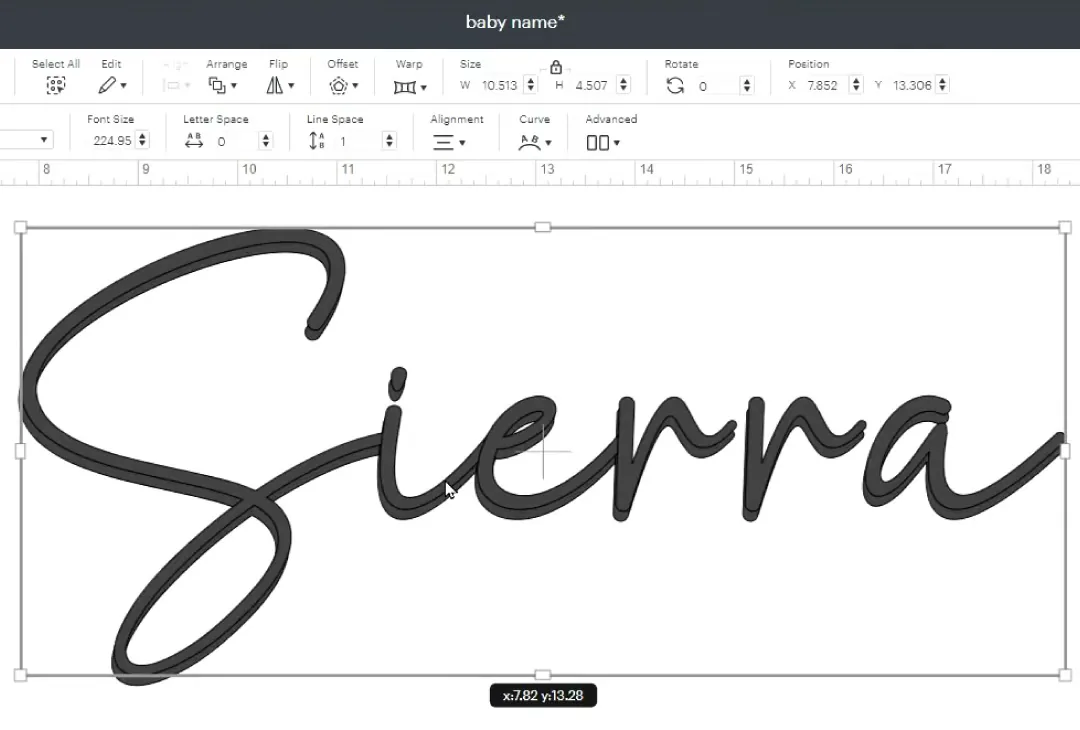Click the Font Size 224.95 field

click(112, 140)
